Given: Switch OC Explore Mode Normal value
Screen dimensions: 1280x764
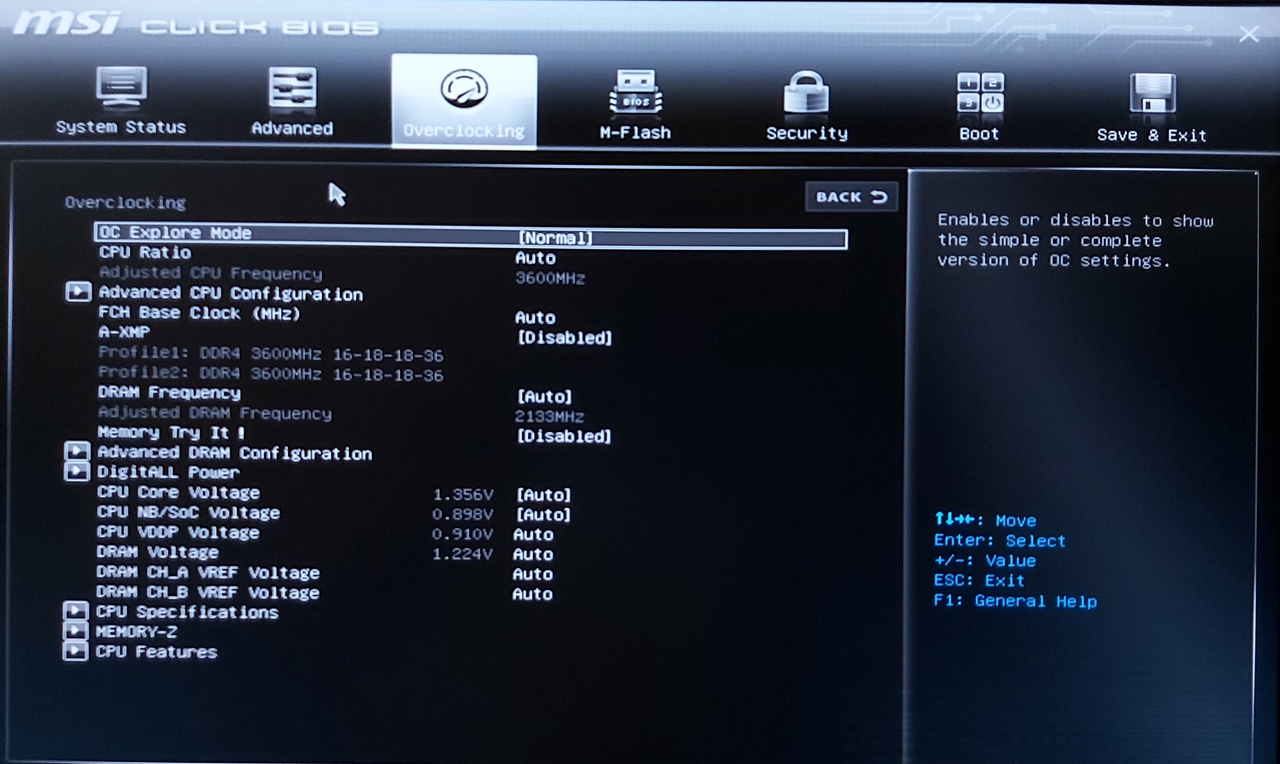Looking at the screenshot, I should [555, 238].
